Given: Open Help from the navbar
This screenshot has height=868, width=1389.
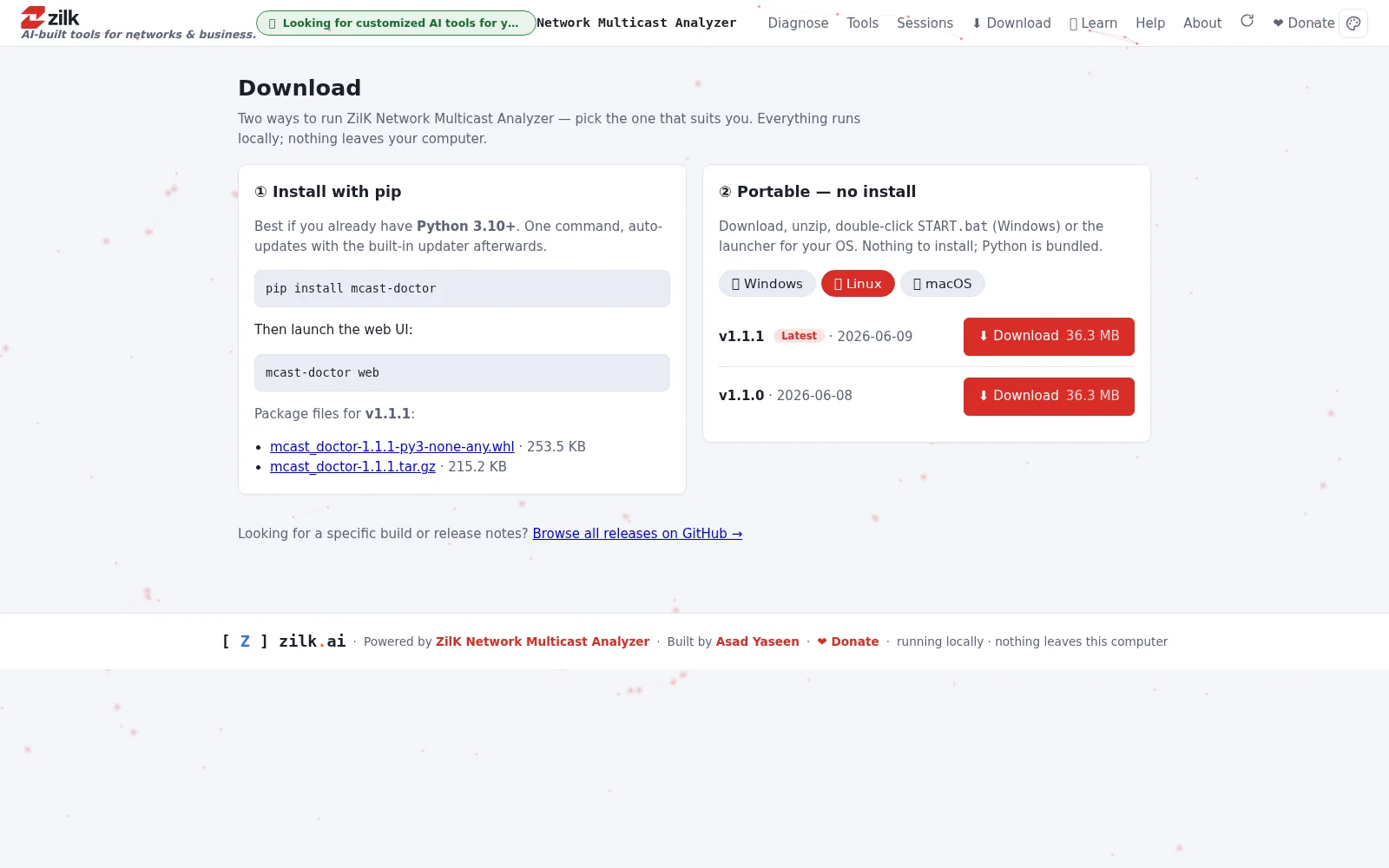Looking at the screenshot, I should (x=1150, y=23).
